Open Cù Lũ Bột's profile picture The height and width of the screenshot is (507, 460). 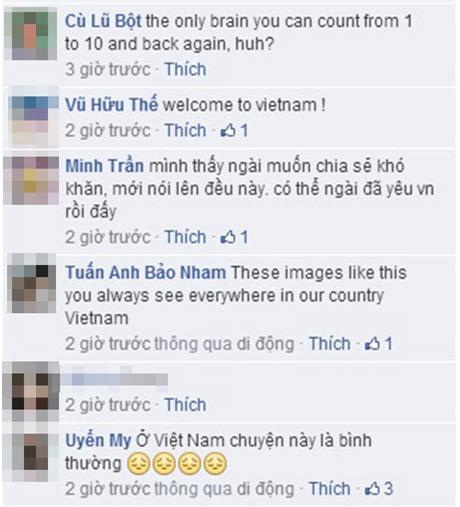point(31,34)
